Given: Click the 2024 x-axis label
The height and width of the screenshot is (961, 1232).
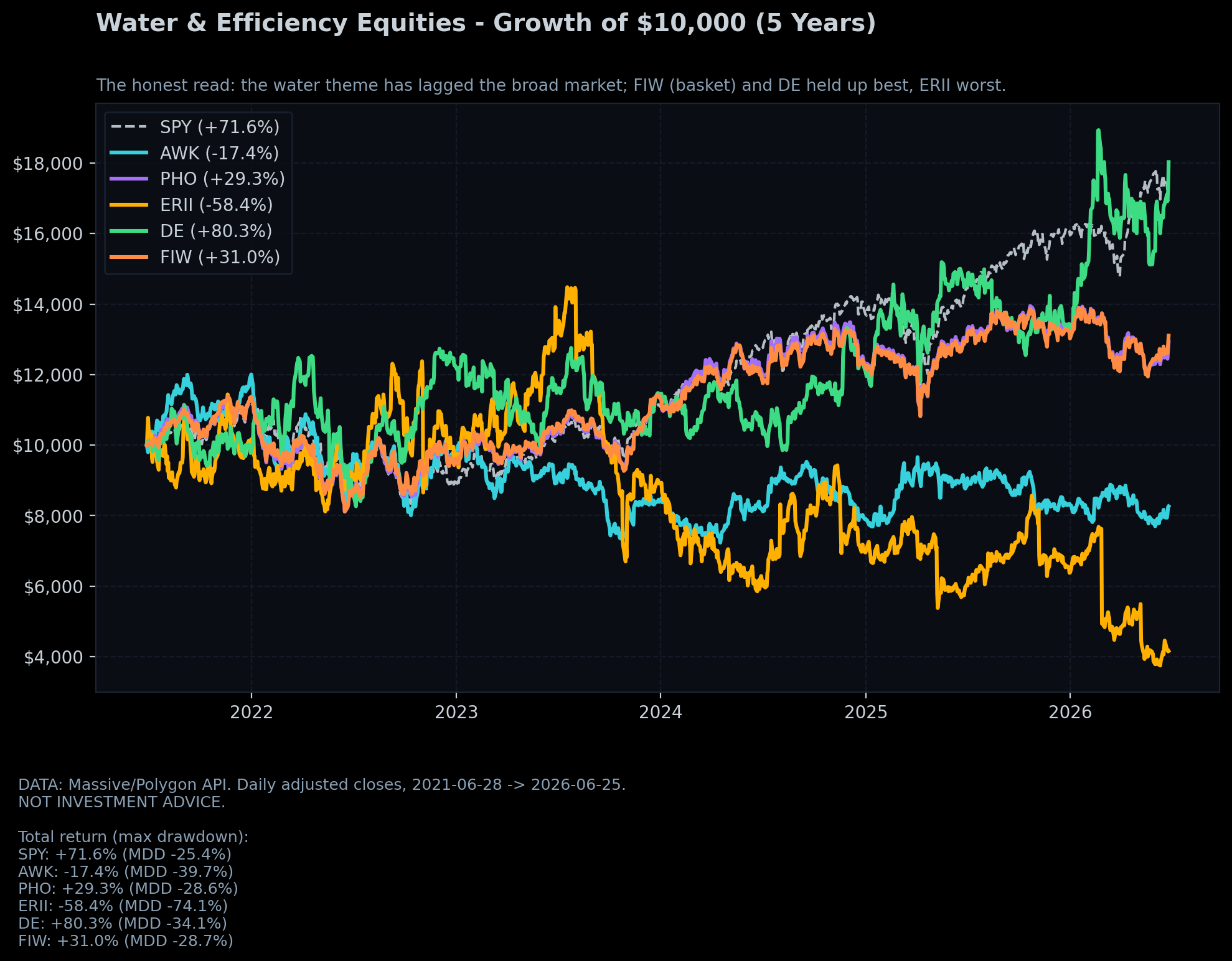Looking at the screenshot, I should [661, 713].
